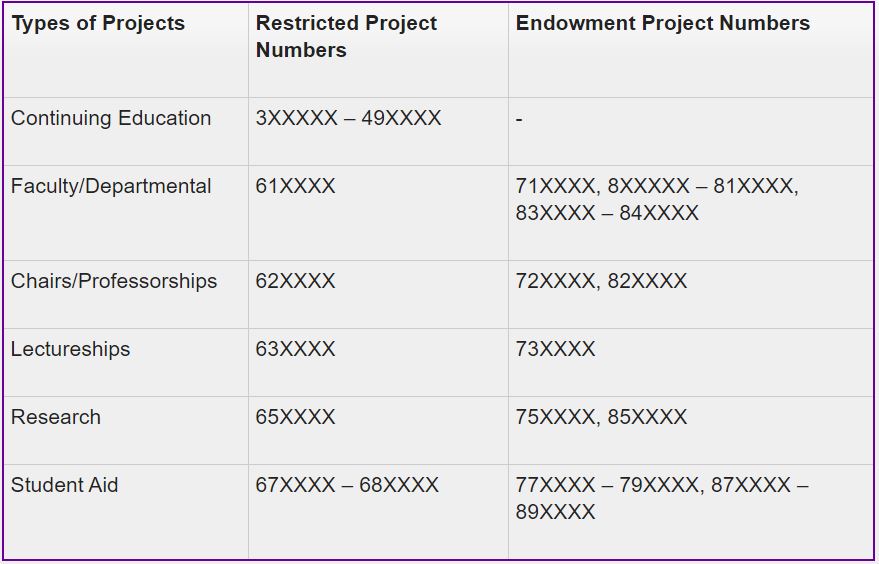Viewport: 879px width, 564px height.
Task: Click the "Endowment Project Numbers" header
Action: point(662,24)
